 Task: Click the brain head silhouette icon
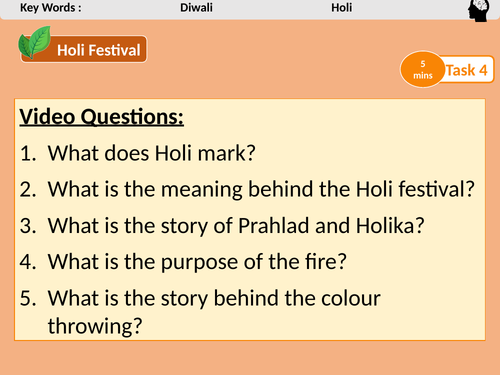click(479, 11)
